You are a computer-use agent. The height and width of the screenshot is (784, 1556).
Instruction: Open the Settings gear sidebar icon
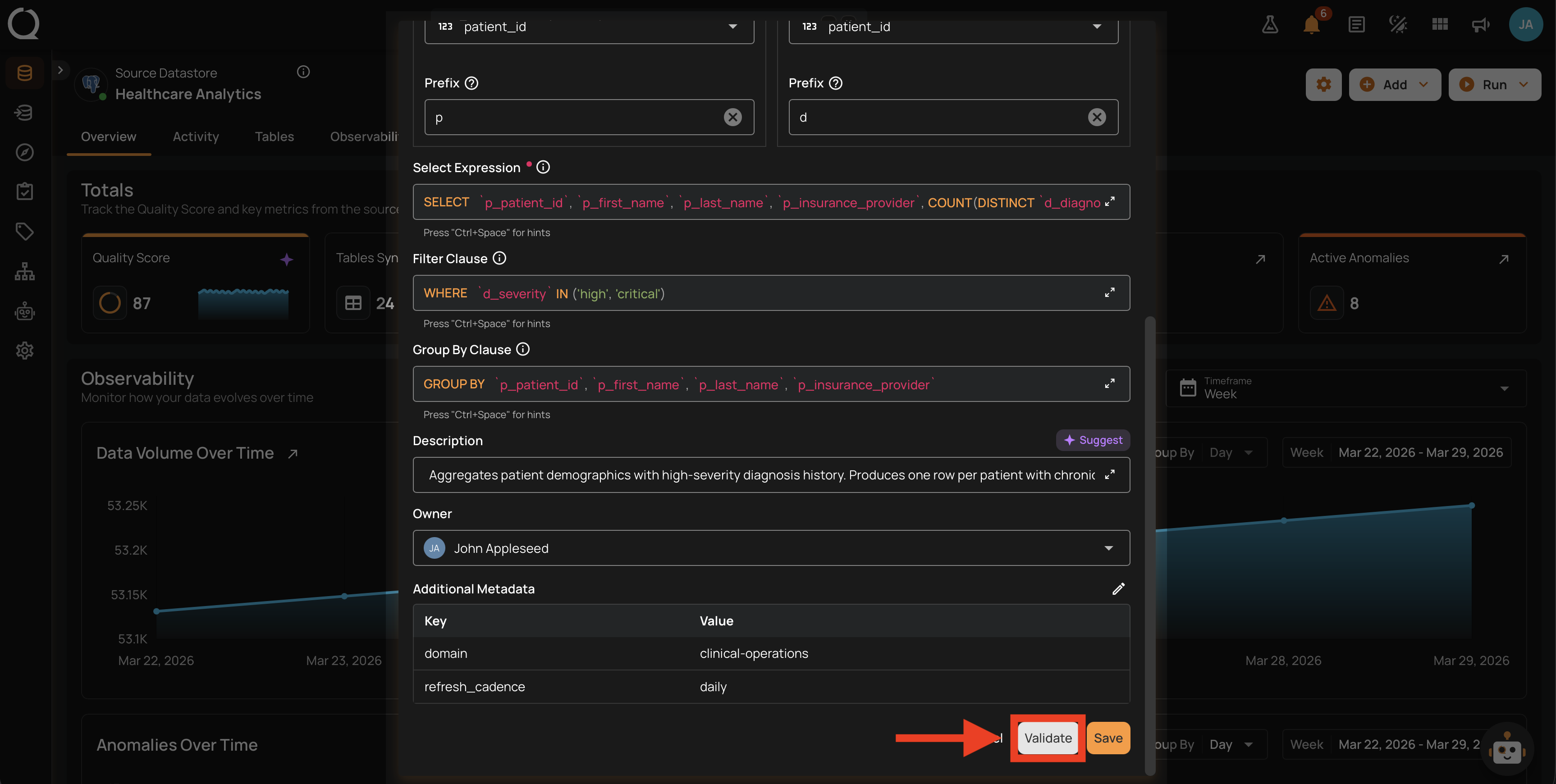[25, 351]
